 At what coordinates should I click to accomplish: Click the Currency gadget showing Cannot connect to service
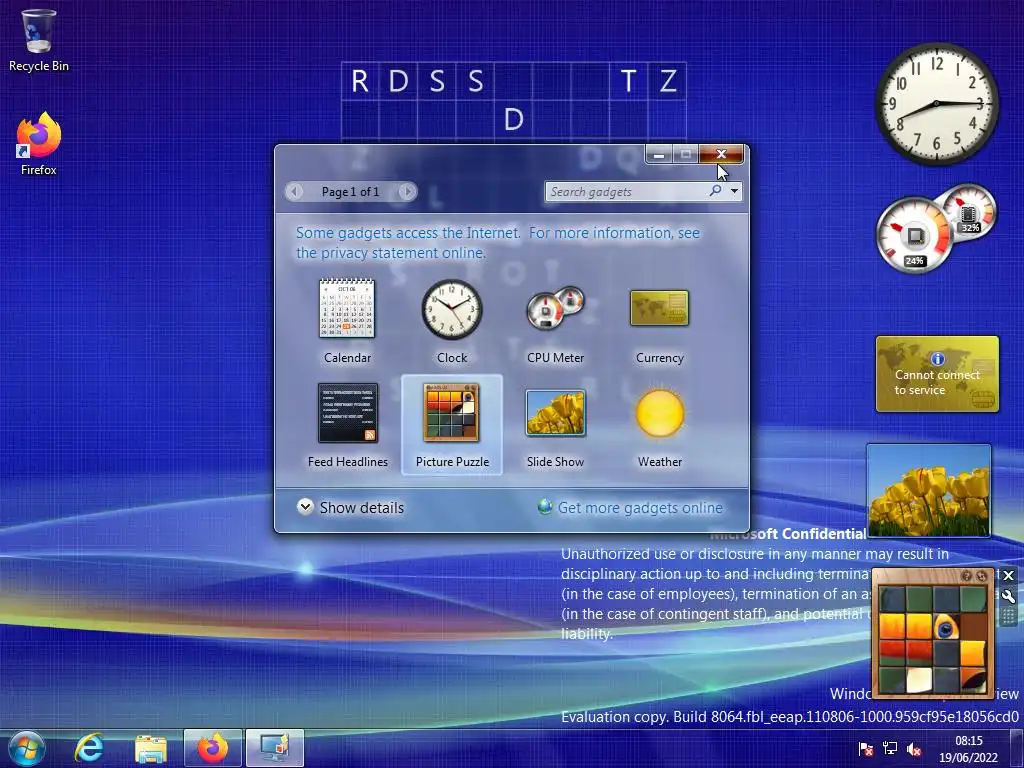(x=937, y=374)
